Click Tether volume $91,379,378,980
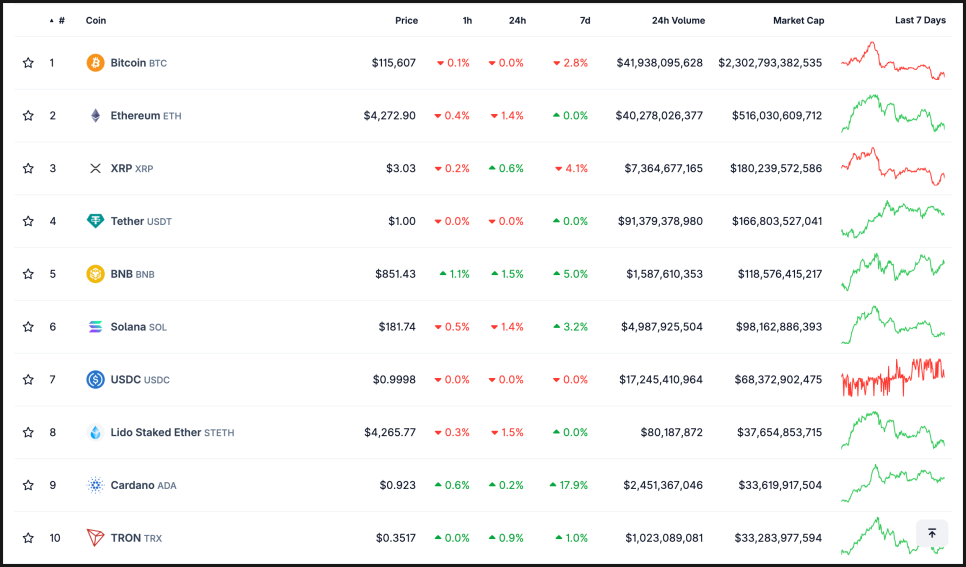This screenshot has height=567, width=966. pyautogui.click(x=660, y=221)
